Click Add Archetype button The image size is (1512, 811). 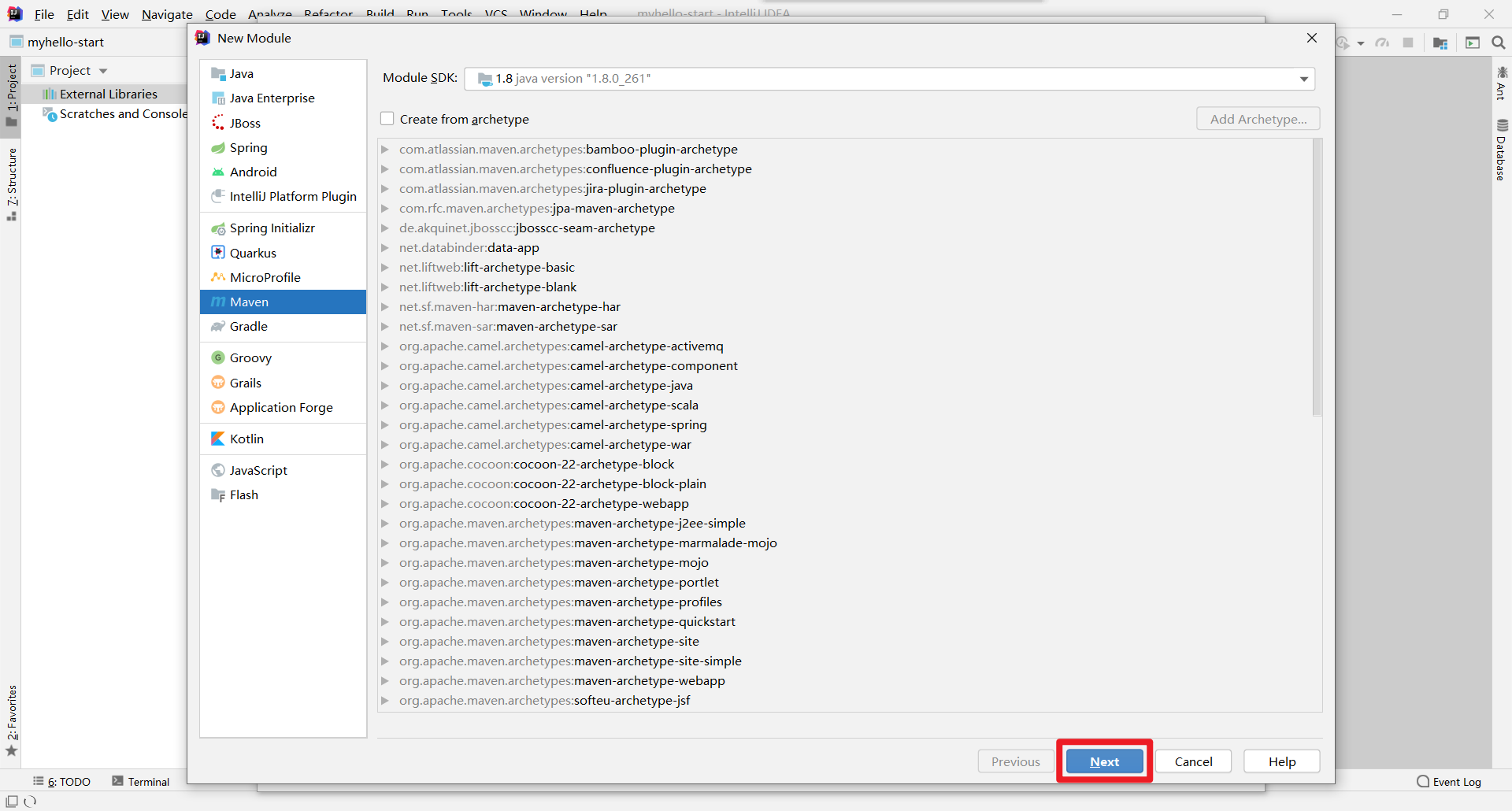(1258, 119)
